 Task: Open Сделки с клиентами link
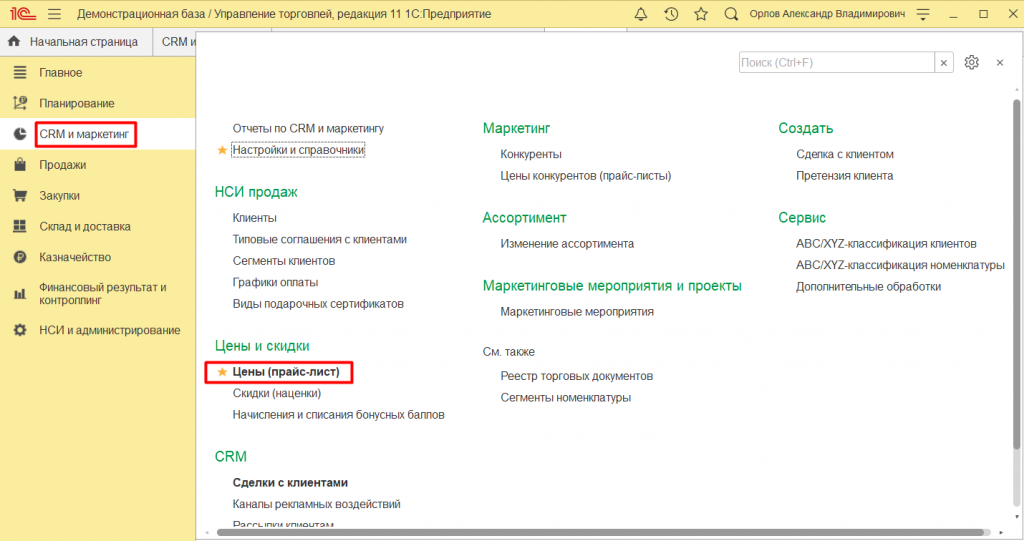click(x=290, y=482)
